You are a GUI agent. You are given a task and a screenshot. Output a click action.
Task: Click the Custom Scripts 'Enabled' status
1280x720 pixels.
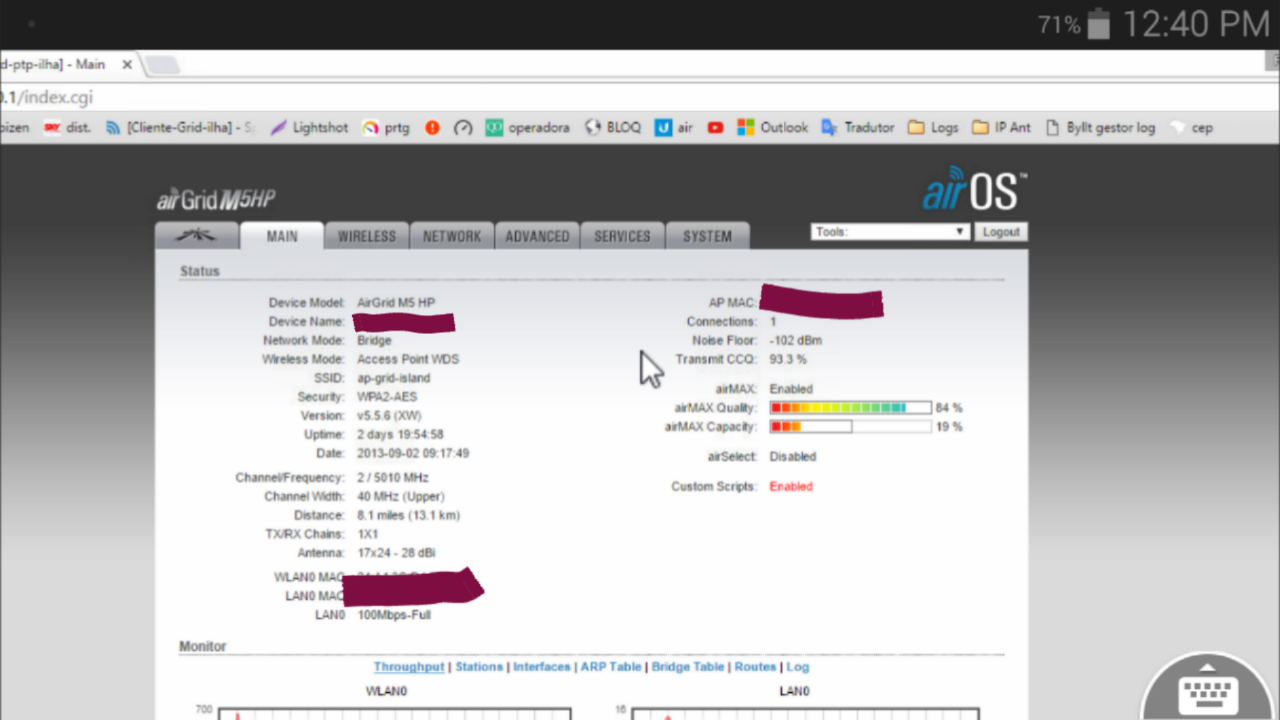tap(791, 487)
